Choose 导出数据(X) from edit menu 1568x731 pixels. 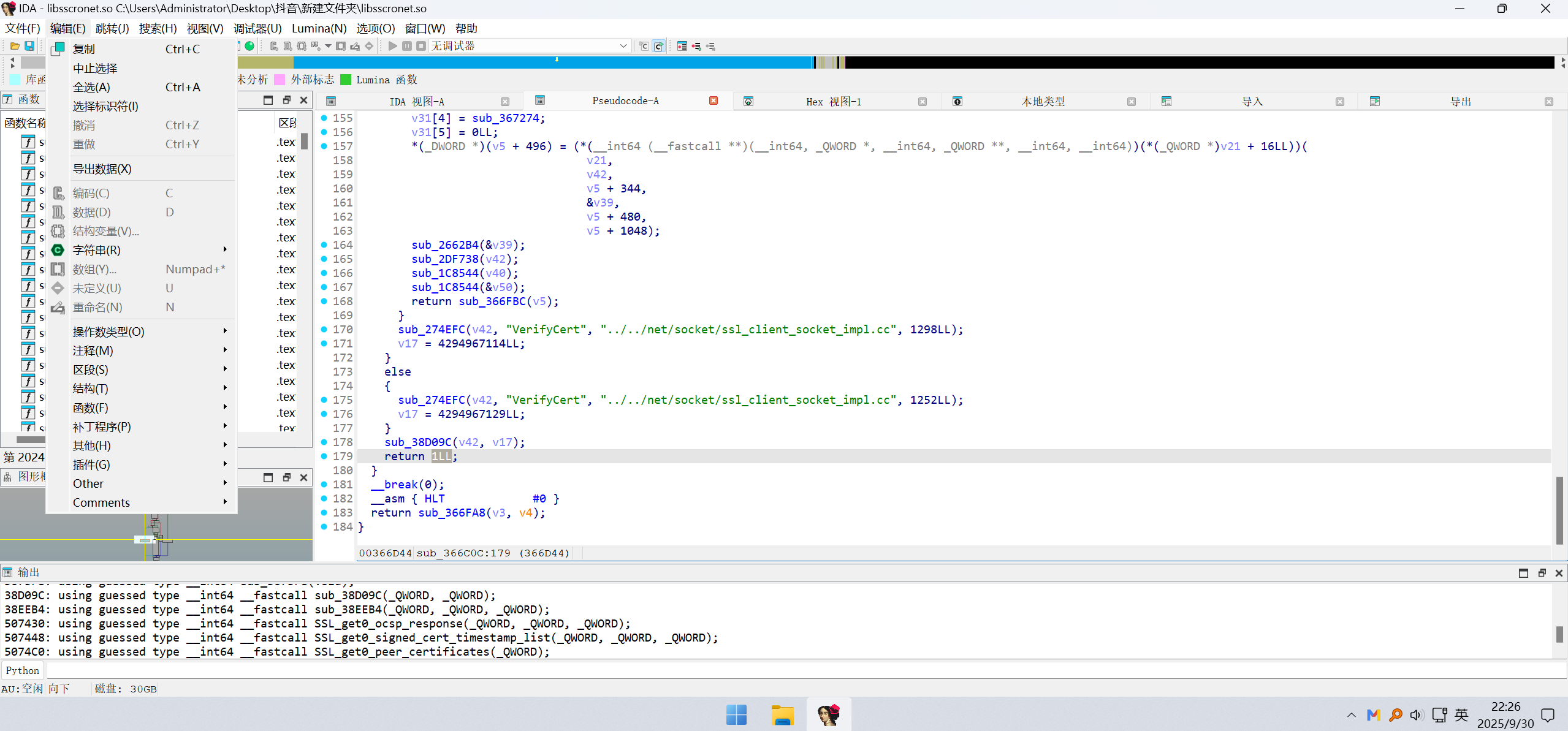click(x=102, y=169)
